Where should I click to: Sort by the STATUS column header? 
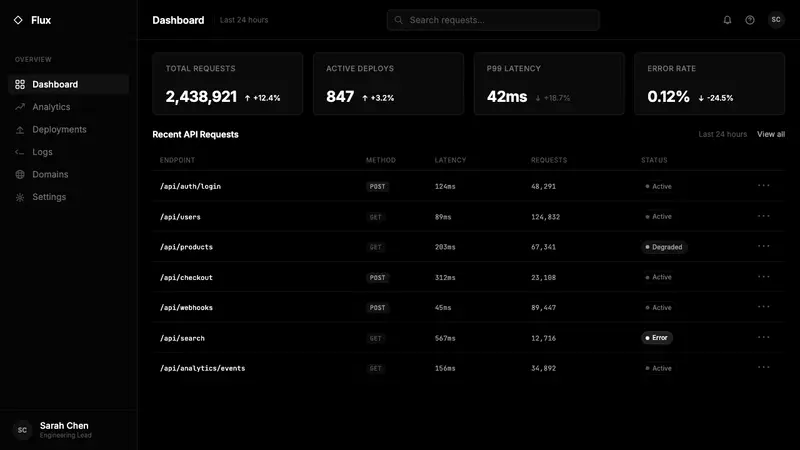tap(654, 160)
